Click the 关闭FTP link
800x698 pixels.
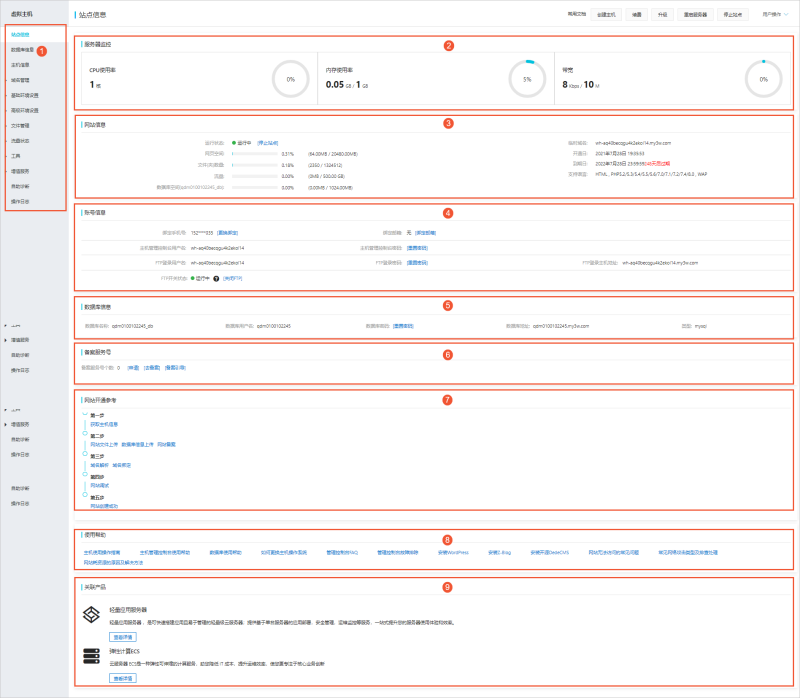click(x=234, y=277)
